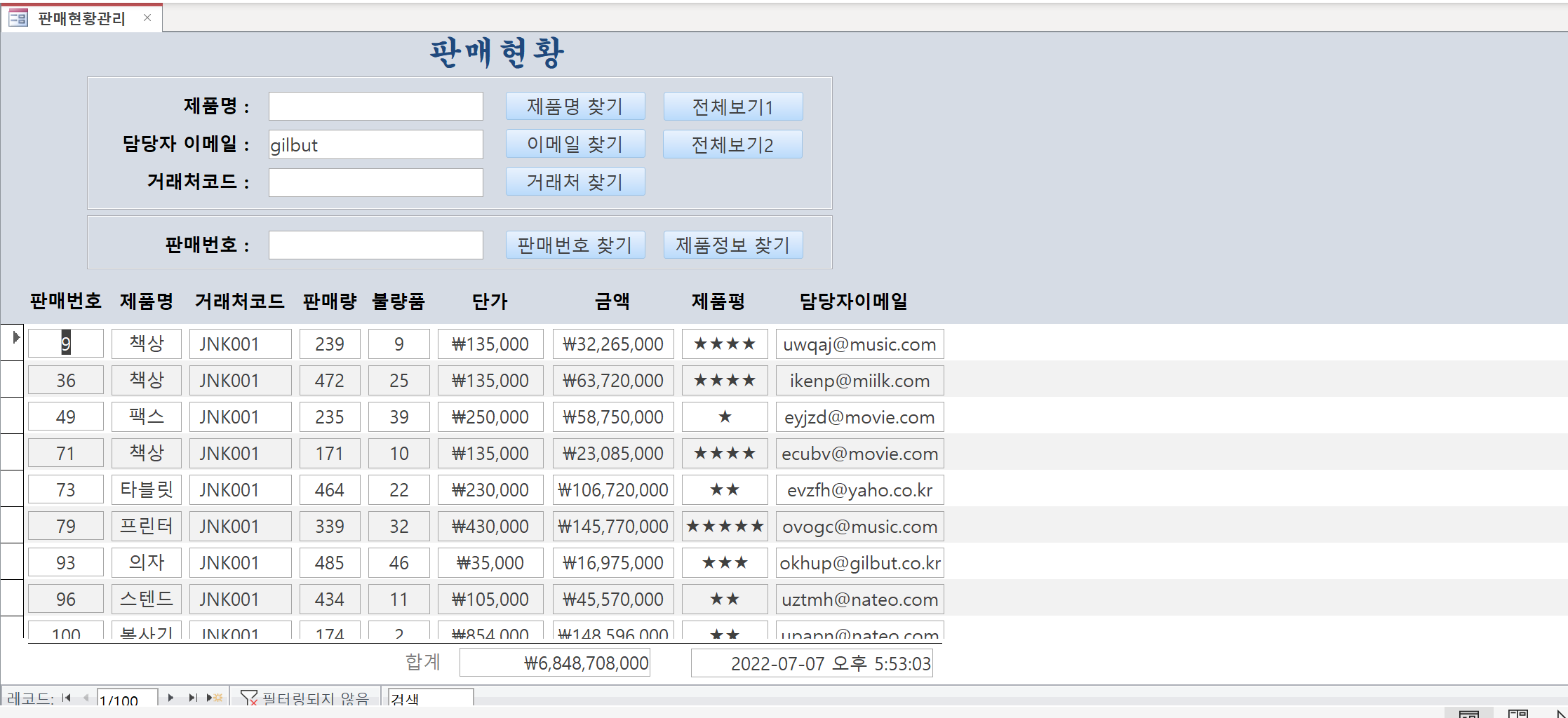1568x718 pixels.
Task: Click the 검색 box in record navigator
Action: tap(430, 698)
